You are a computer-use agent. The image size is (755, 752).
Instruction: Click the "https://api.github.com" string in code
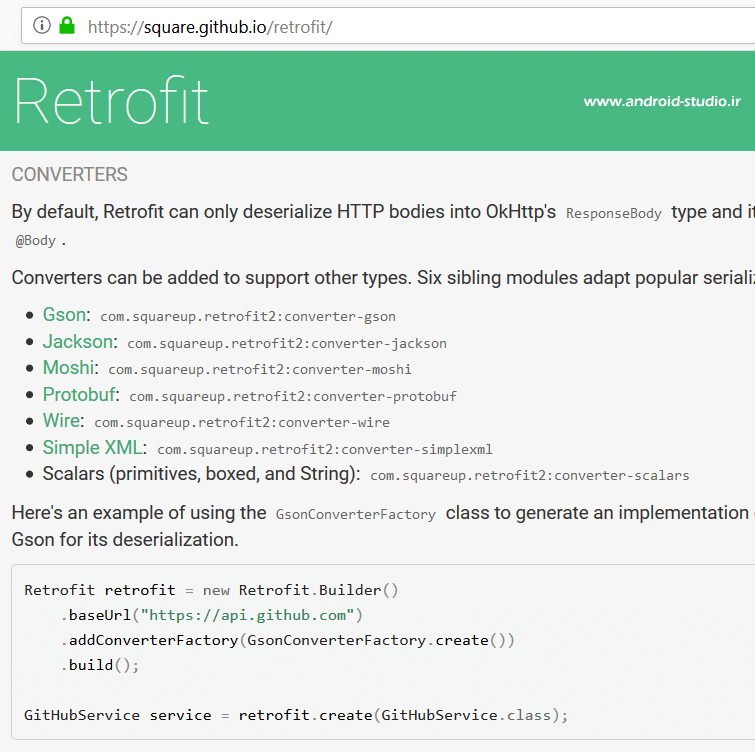247,615
